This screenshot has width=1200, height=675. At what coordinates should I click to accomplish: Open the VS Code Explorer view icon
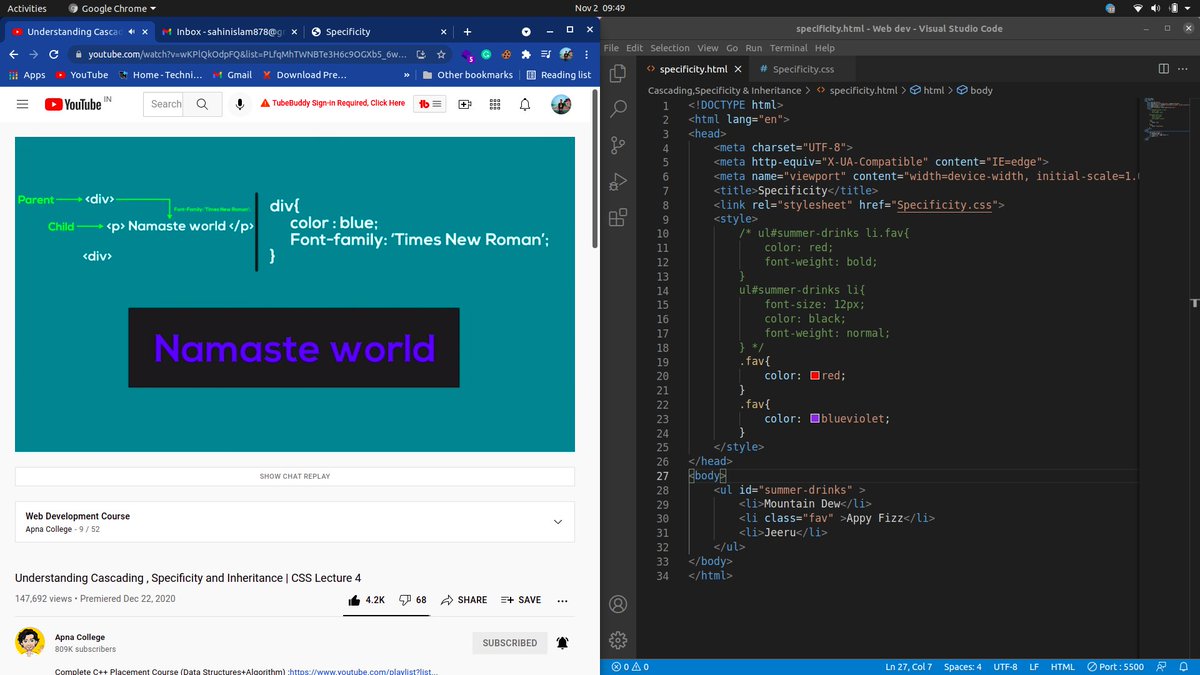[618, 72]
